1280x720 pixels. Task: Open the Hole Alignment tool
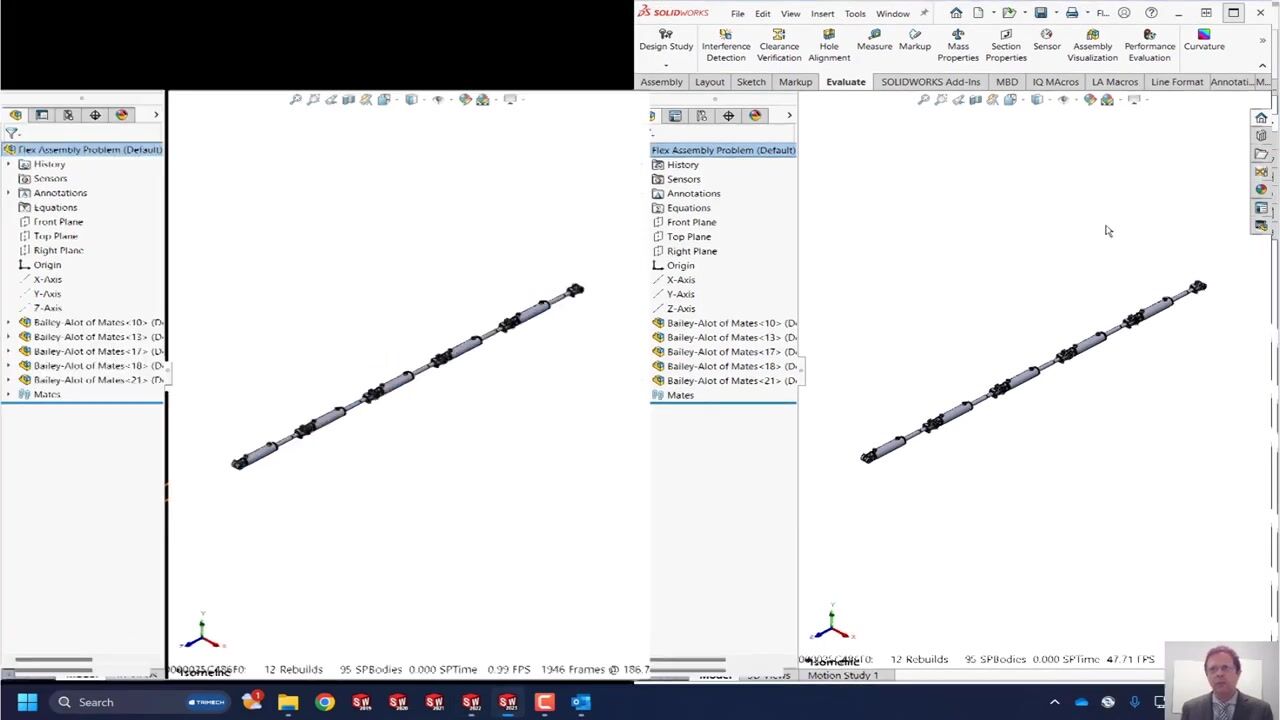coord(829,45)
